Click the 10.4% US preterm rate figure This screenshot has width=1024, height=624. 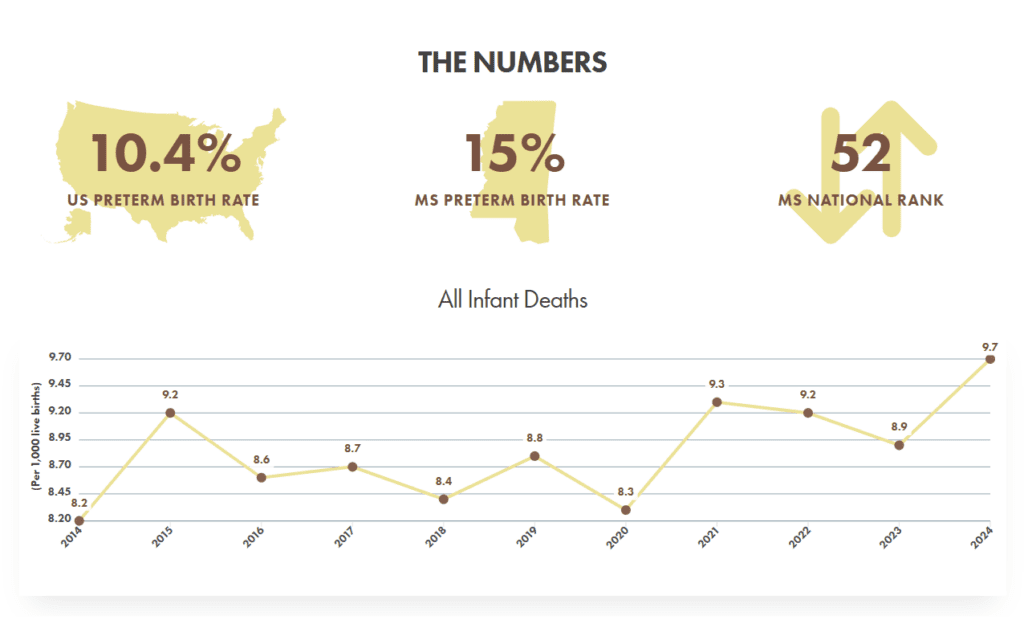click(165, 153)
